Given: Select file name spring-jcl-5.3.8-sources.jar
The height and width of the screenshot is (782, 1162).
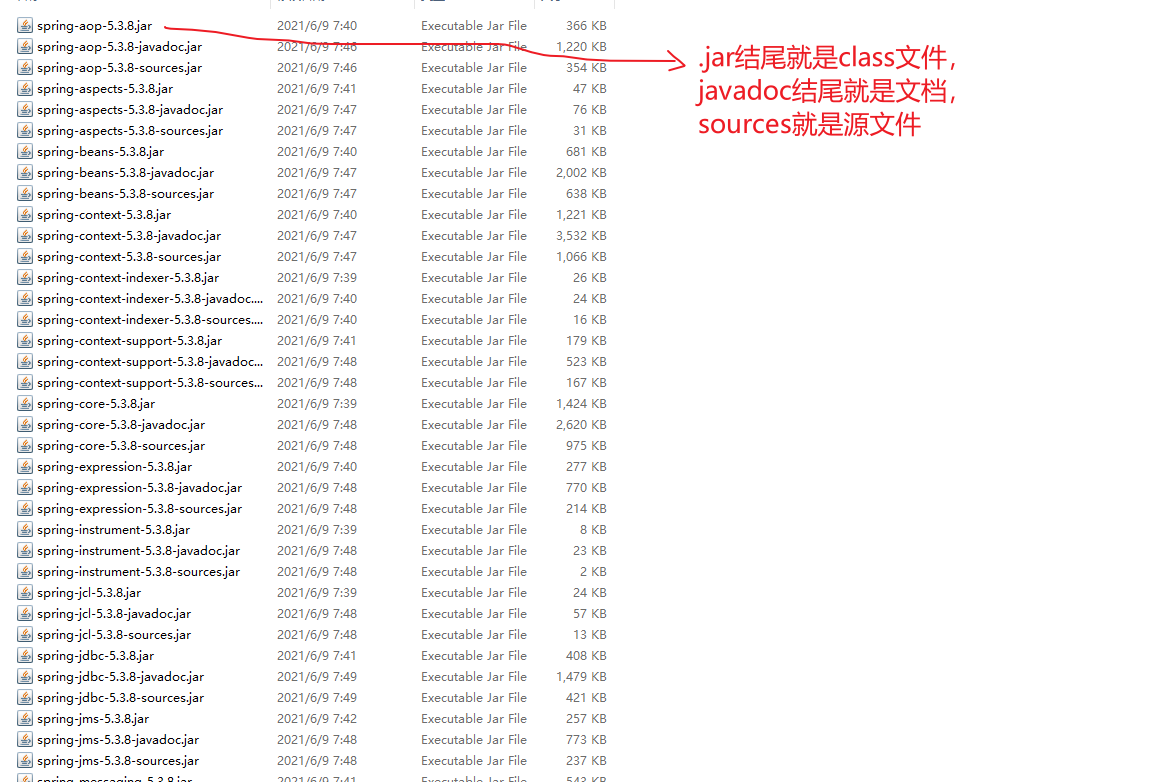Looking at the screenshot, I should point(114,634).
